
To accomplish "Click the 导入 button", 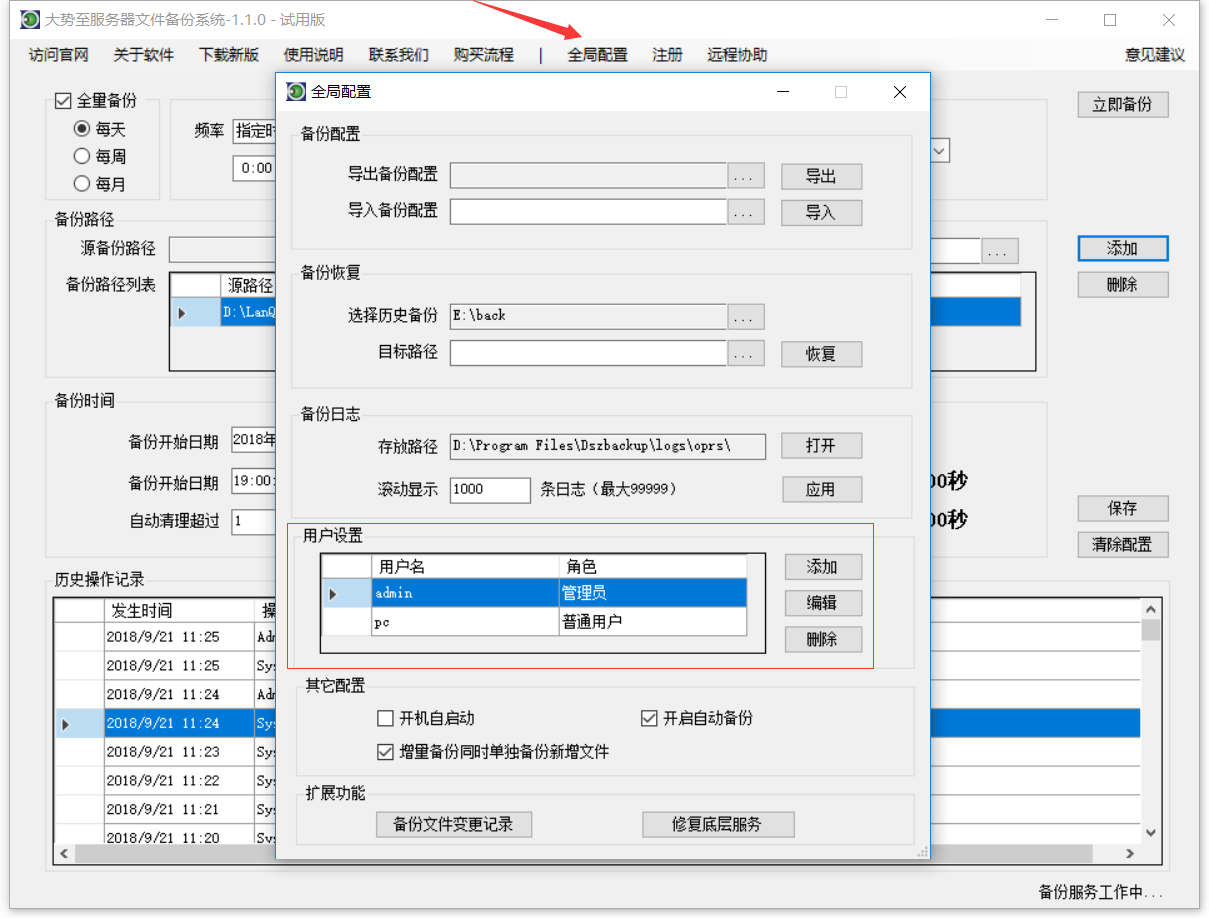I will click(821, 212).
